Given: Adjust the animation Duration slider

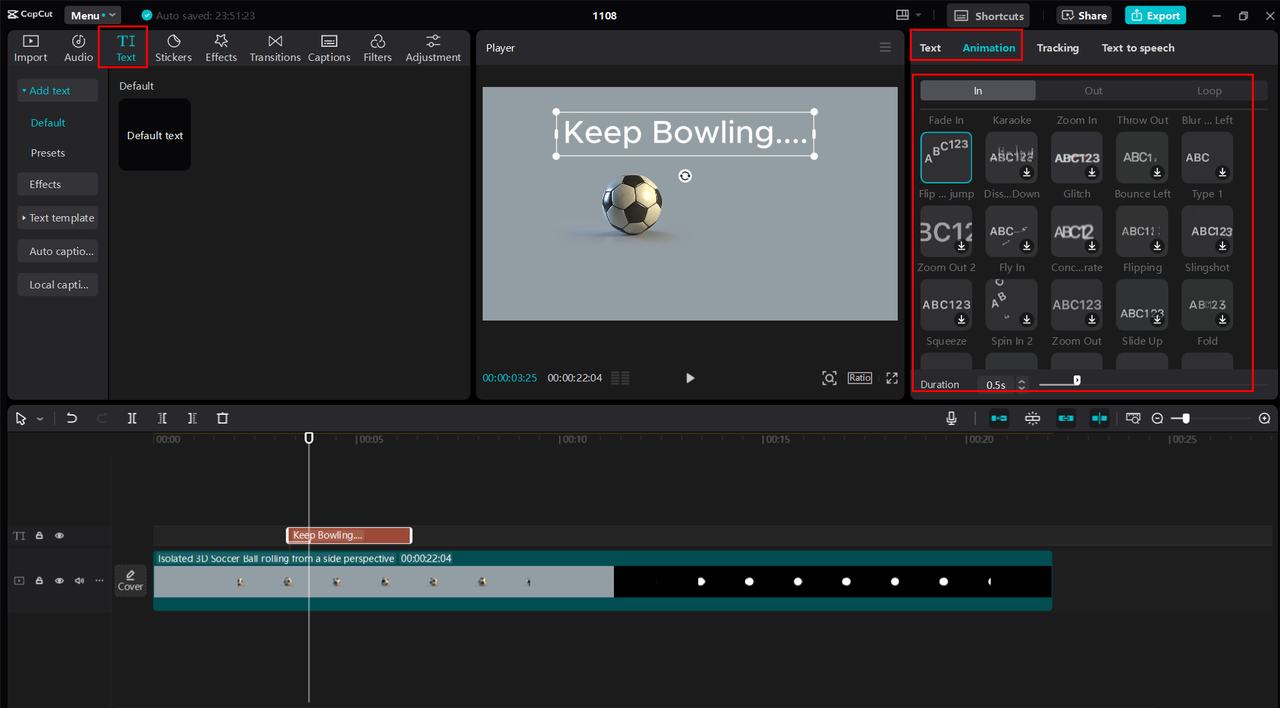Looking at the screenshot, I should pyautogui.click(x=1077, y=380).
